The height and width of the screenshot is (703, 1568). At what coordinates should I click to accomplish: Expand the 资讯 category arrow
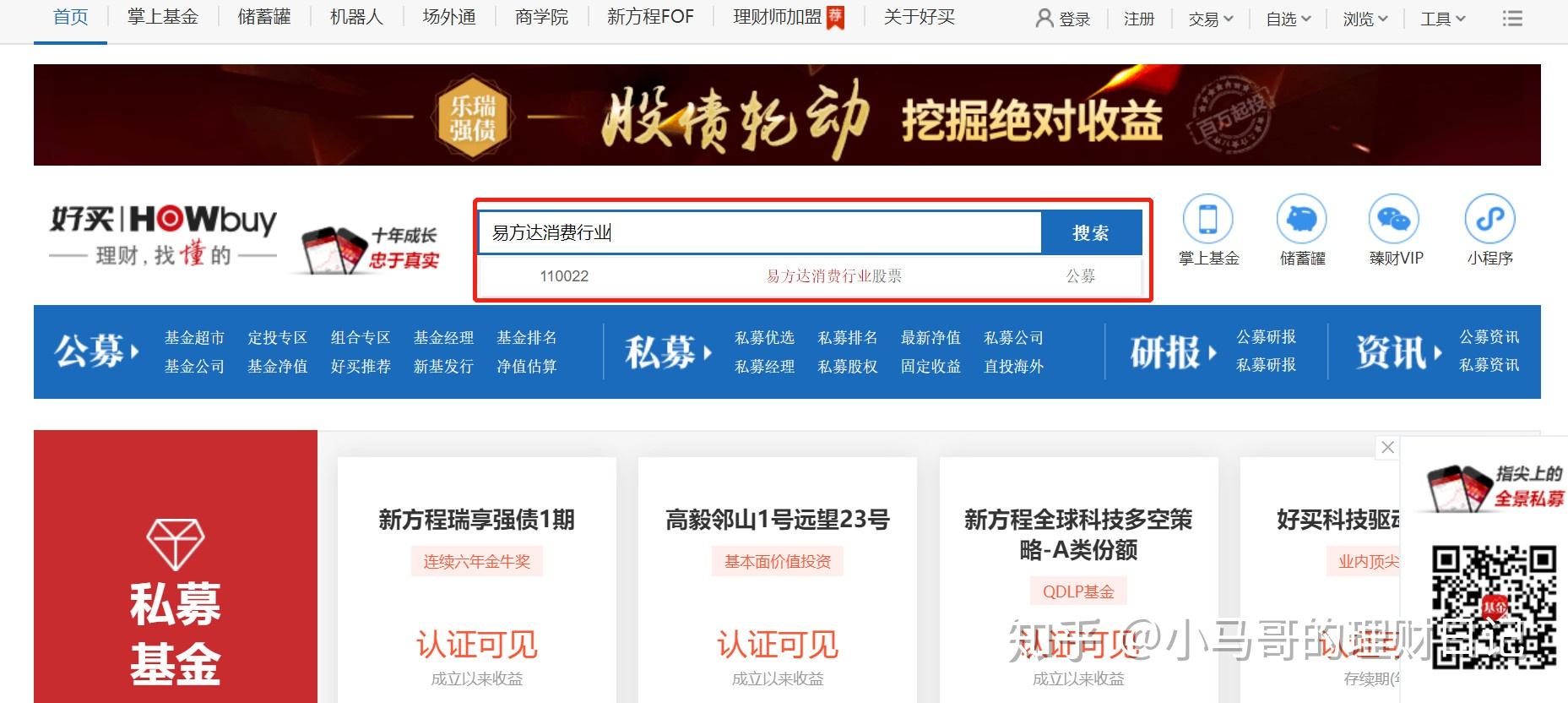(x=1436, y=352)
